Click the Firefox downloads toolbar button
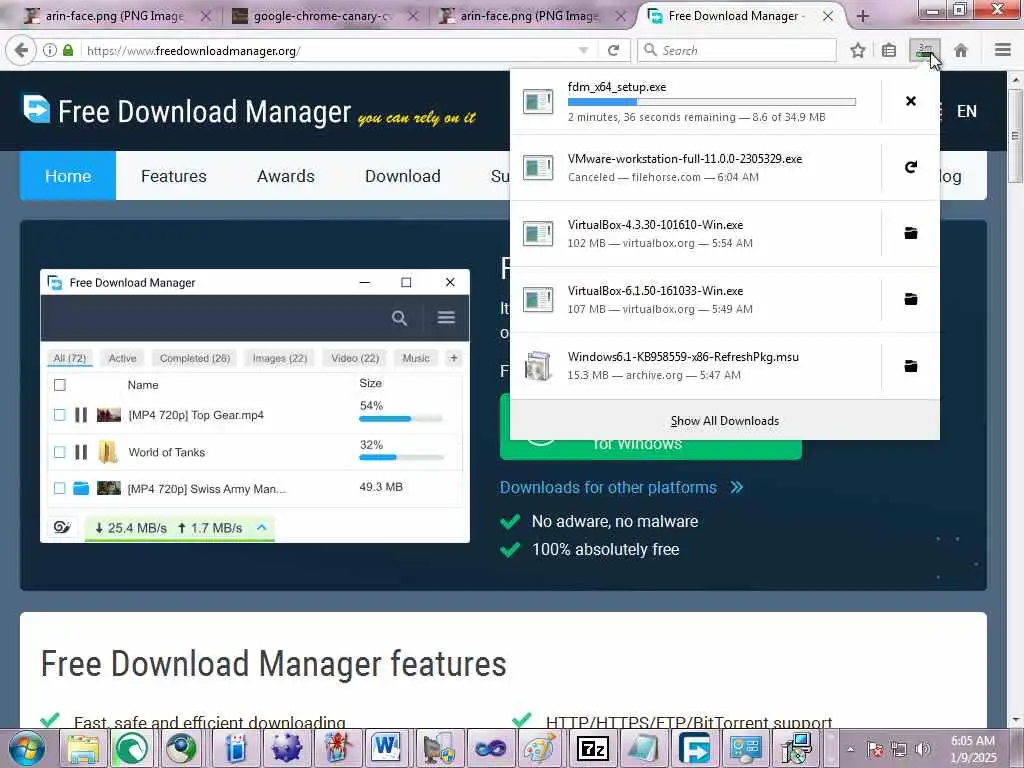 [925, 50]
